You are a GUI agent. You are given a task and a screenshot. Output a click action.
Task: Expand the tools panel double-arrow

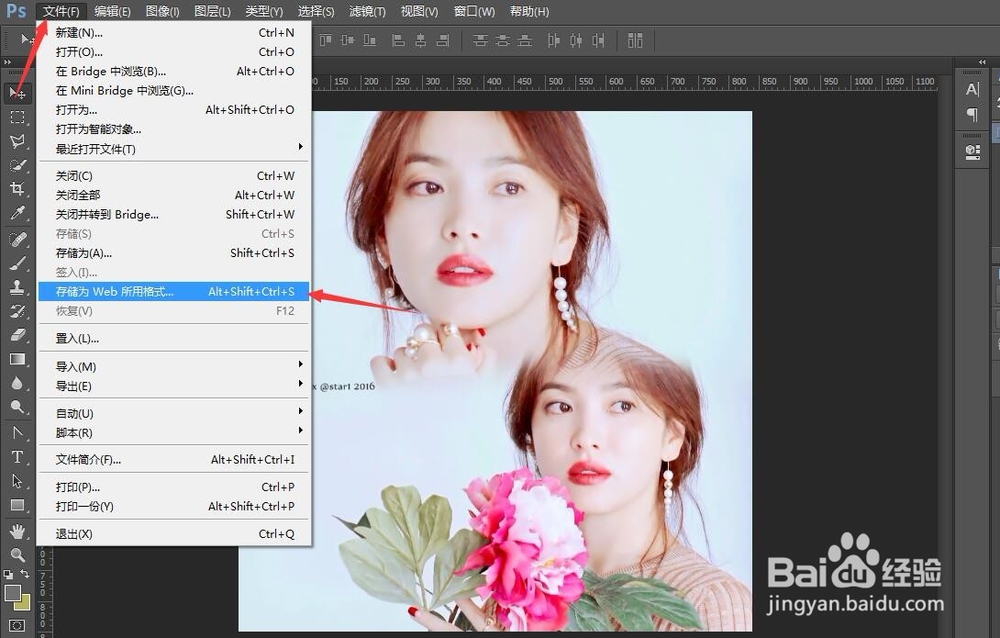8,62
